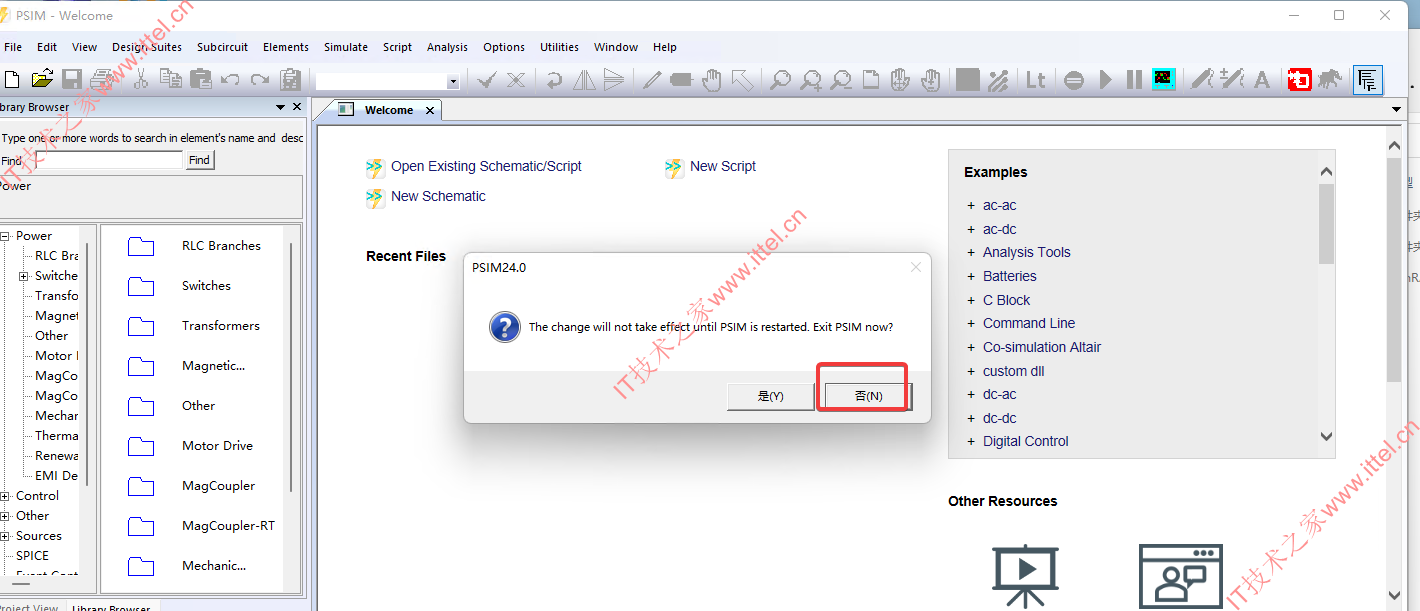
Task: Open the Design Suites menu
Action: (x=147, y=47)
